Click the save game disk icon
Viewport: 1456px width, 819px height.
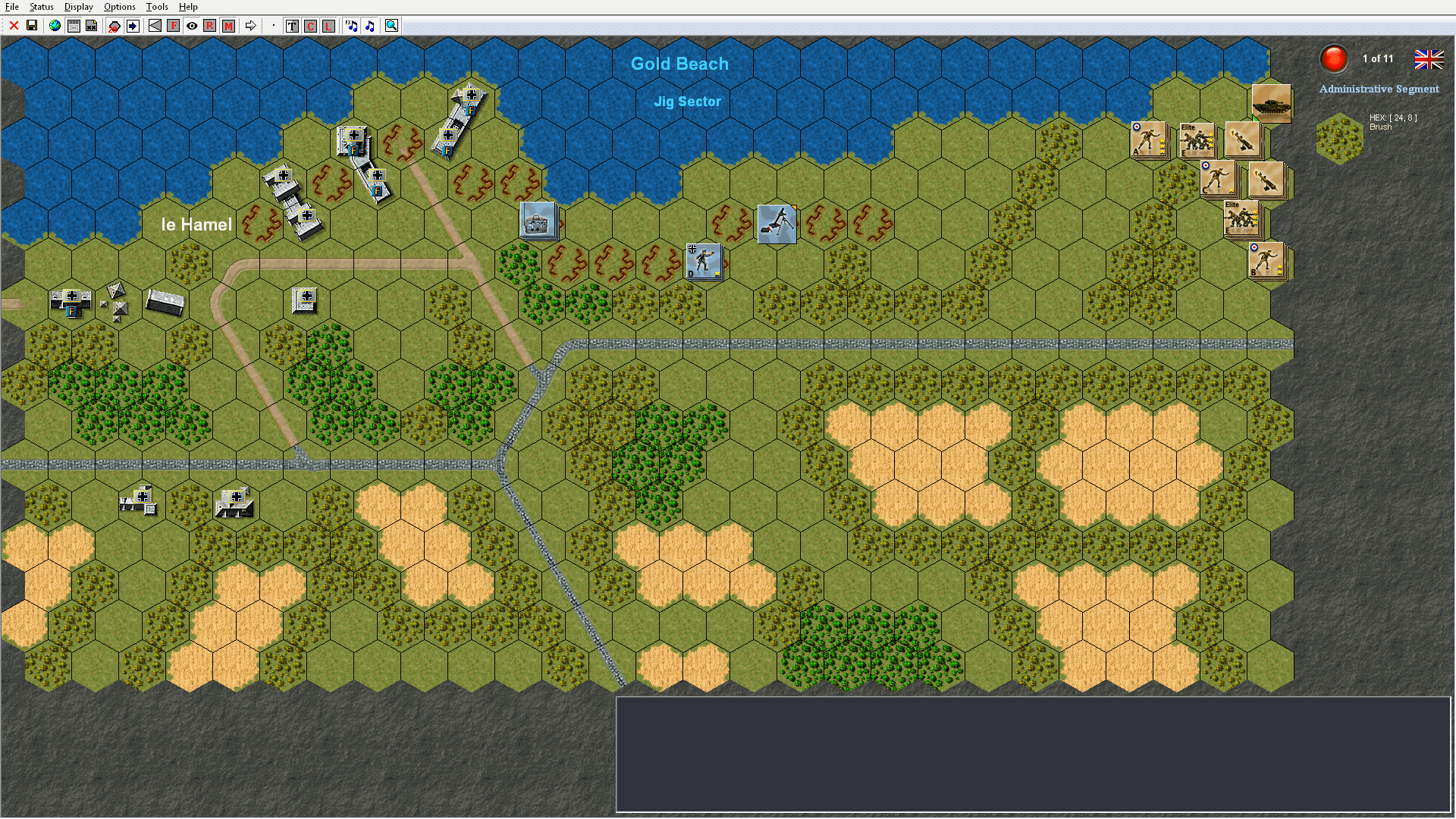pos(32,26)
